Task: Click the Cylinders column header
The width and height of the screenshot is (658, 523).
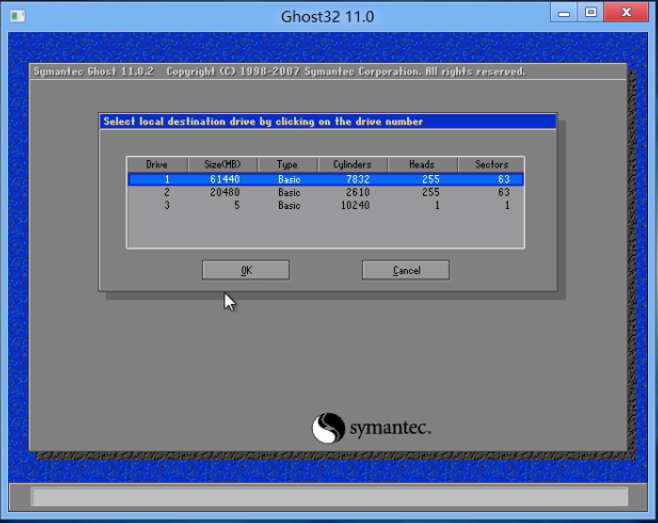Action: [x=352, y=165]
